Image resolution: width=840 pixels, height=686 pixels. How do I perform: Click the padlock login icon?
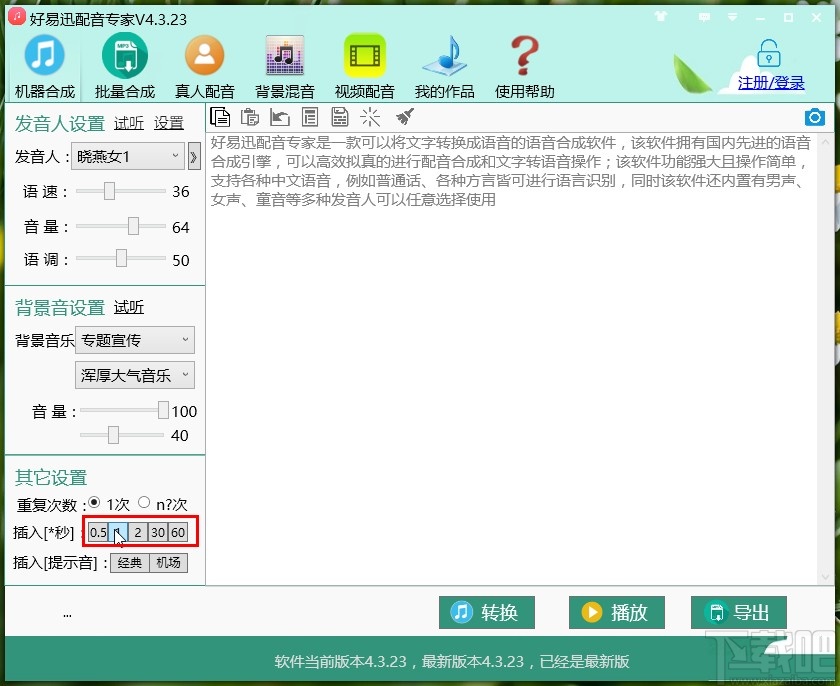coord(769,54)
